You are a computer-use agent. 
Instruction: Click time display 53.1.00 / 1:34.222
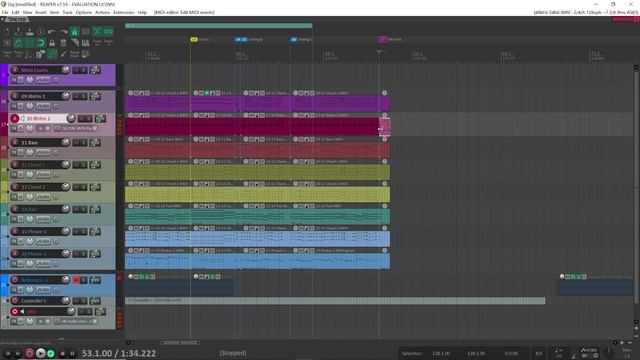(x=119, y=353)
